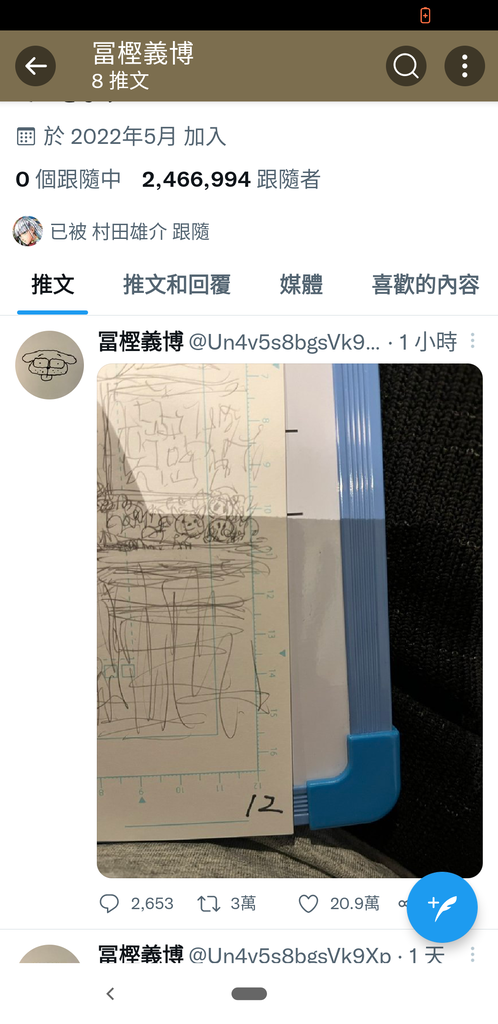
Task: Tap 村田雄介's small follower avatar
Action: pyautogui.click(x=28, y=231)
